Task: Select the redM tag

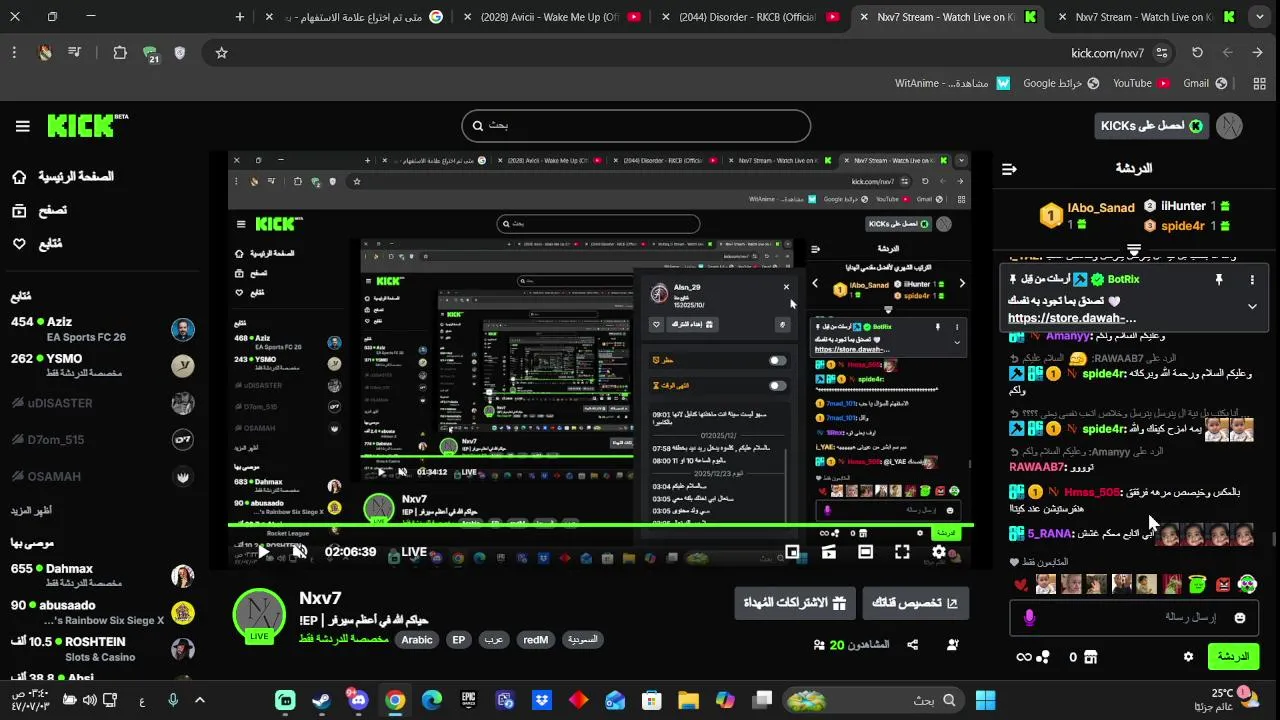Action: pos(535,640)
